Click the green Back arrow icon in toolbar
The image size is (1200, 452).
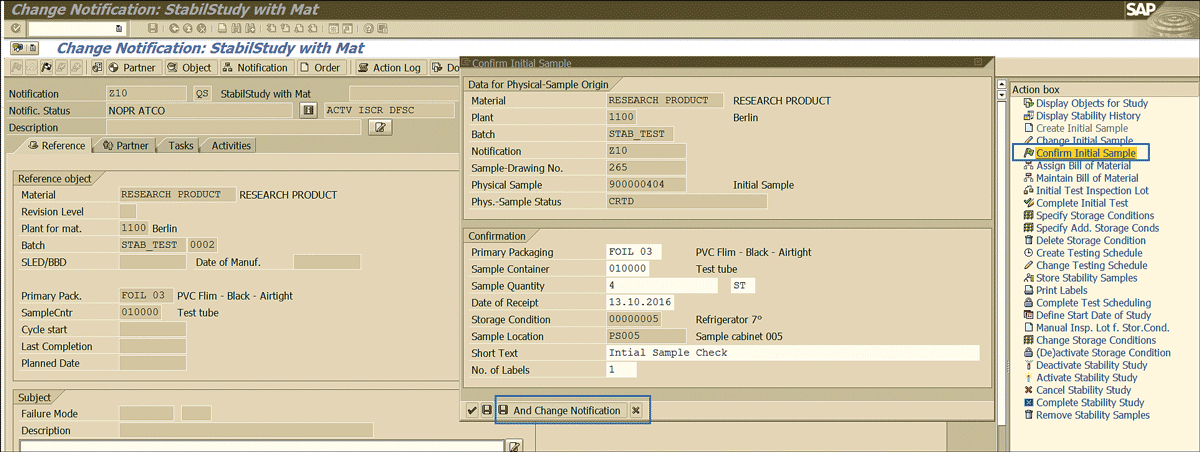(174, 28)
